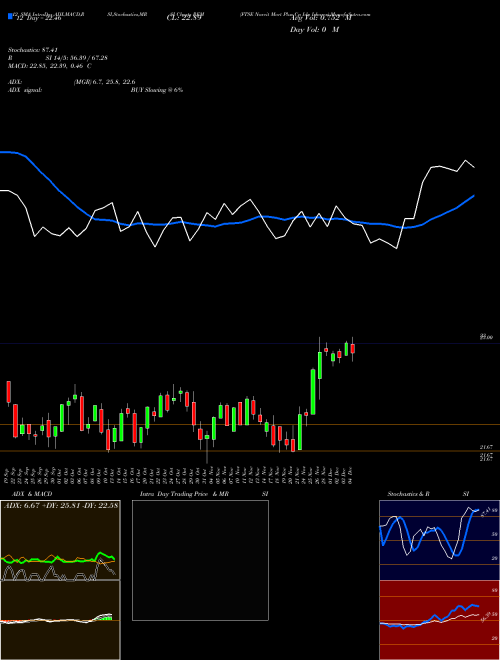Click the '12 Day = 22.46' legend value
The height and width of the screenshot is (660, 500).
38,18
